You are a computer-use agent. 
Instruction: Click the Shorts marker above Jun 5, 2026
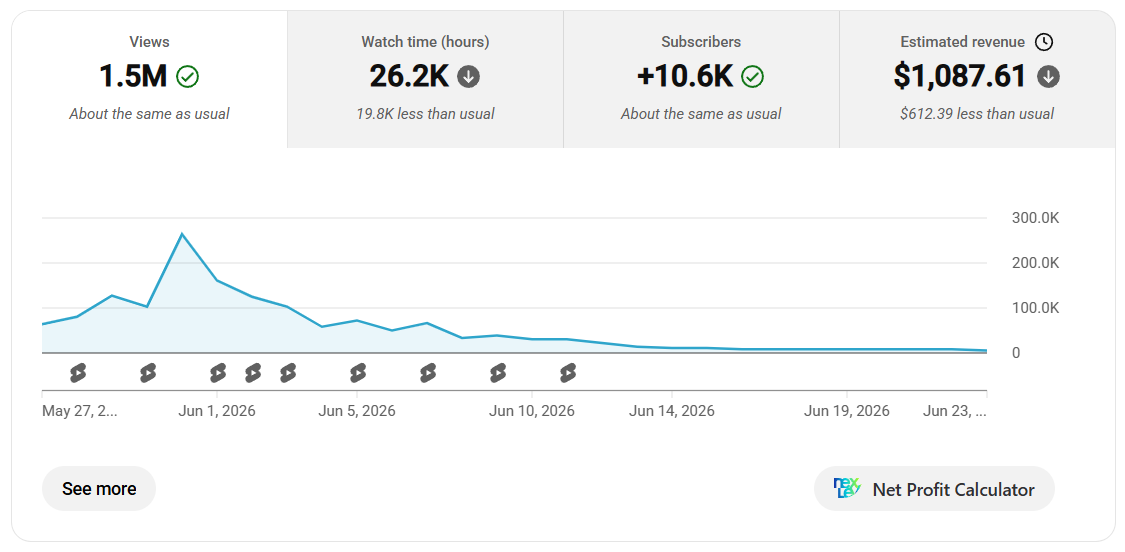[357, 373]
